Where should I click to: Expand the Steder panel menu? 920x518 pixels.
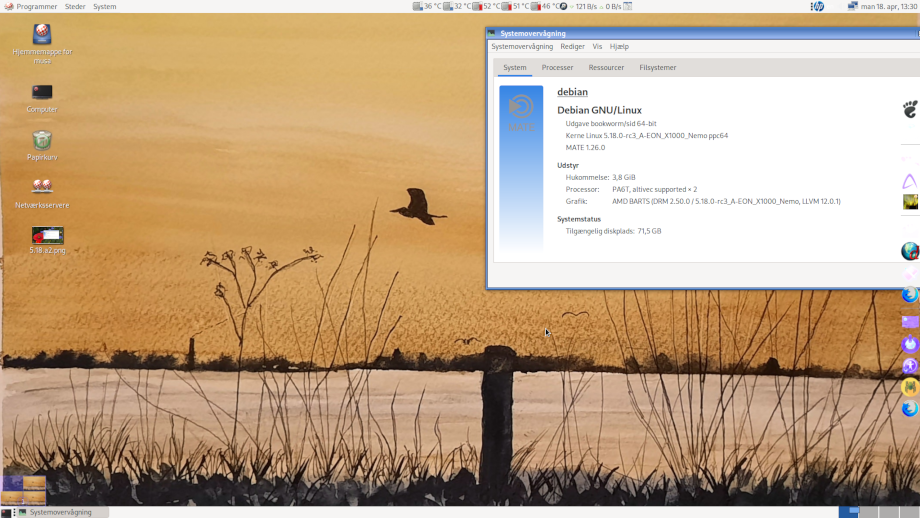tap(75, 6)
